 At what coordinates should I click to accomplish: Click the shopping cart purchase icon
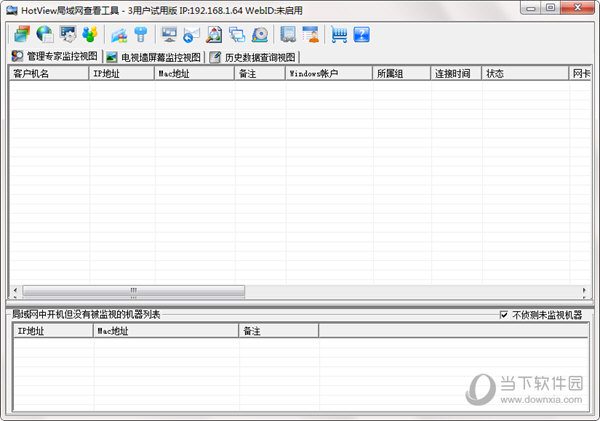[339, 34]
